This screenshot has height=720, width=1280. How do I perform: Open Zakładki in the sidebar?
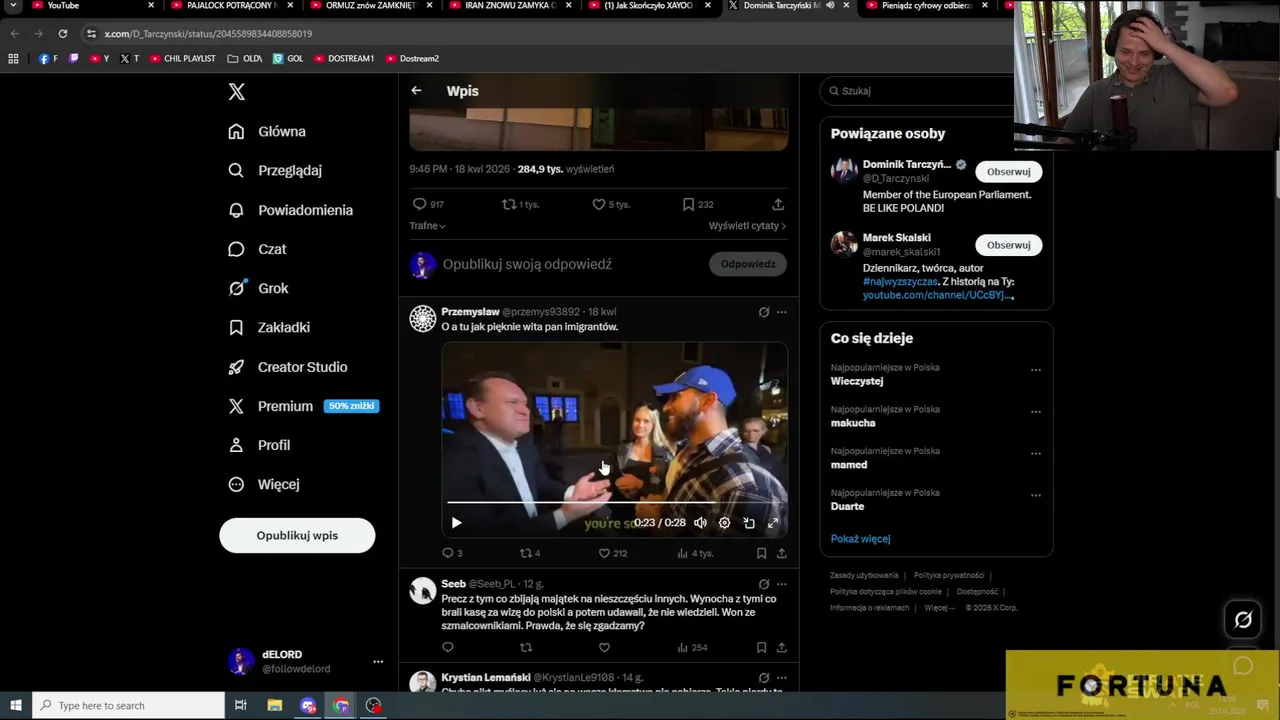click(x=269, y=327)
